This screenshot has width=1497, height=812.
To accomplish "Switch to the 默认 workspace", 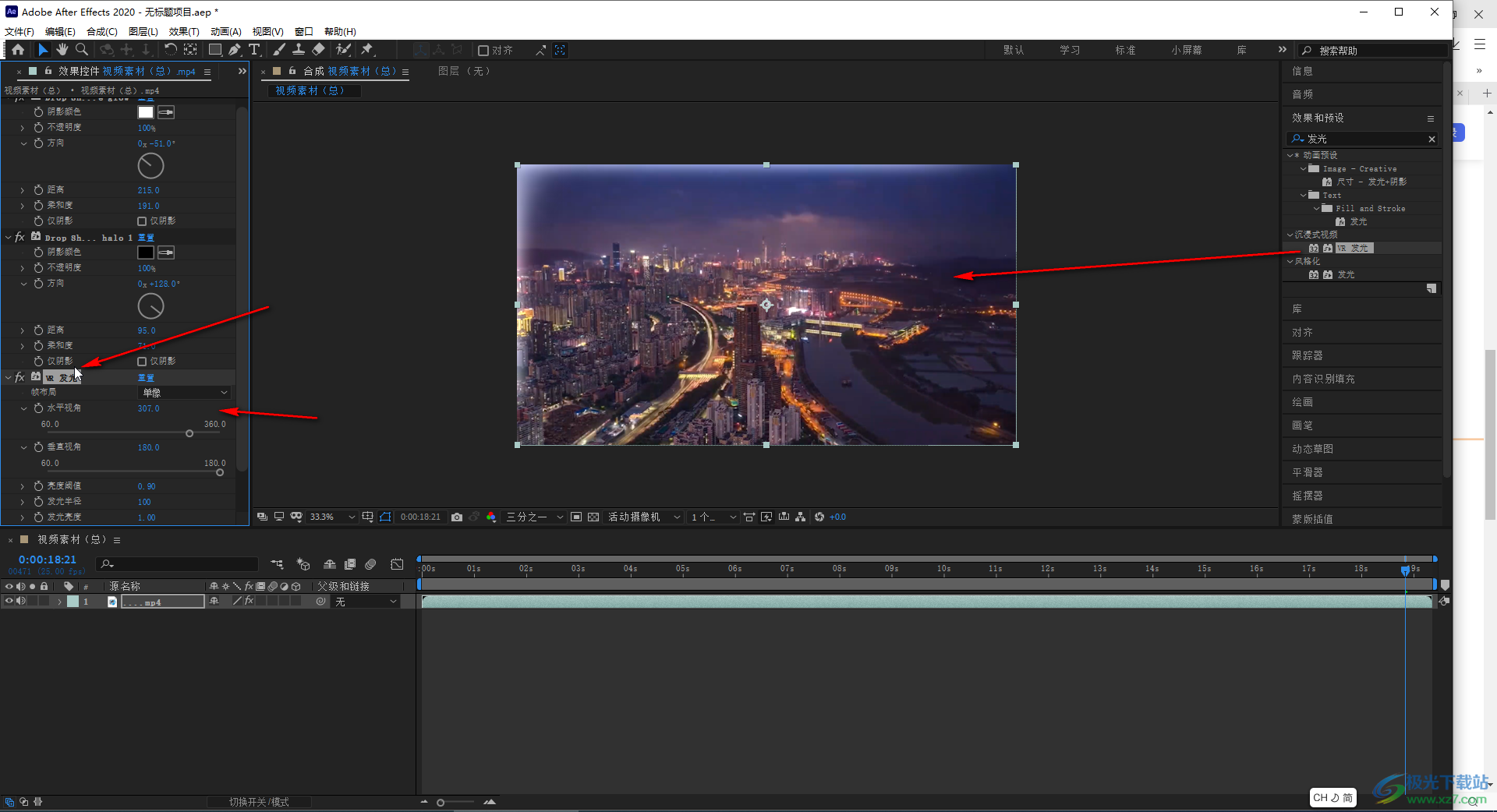I will [x=1014, y=50].
